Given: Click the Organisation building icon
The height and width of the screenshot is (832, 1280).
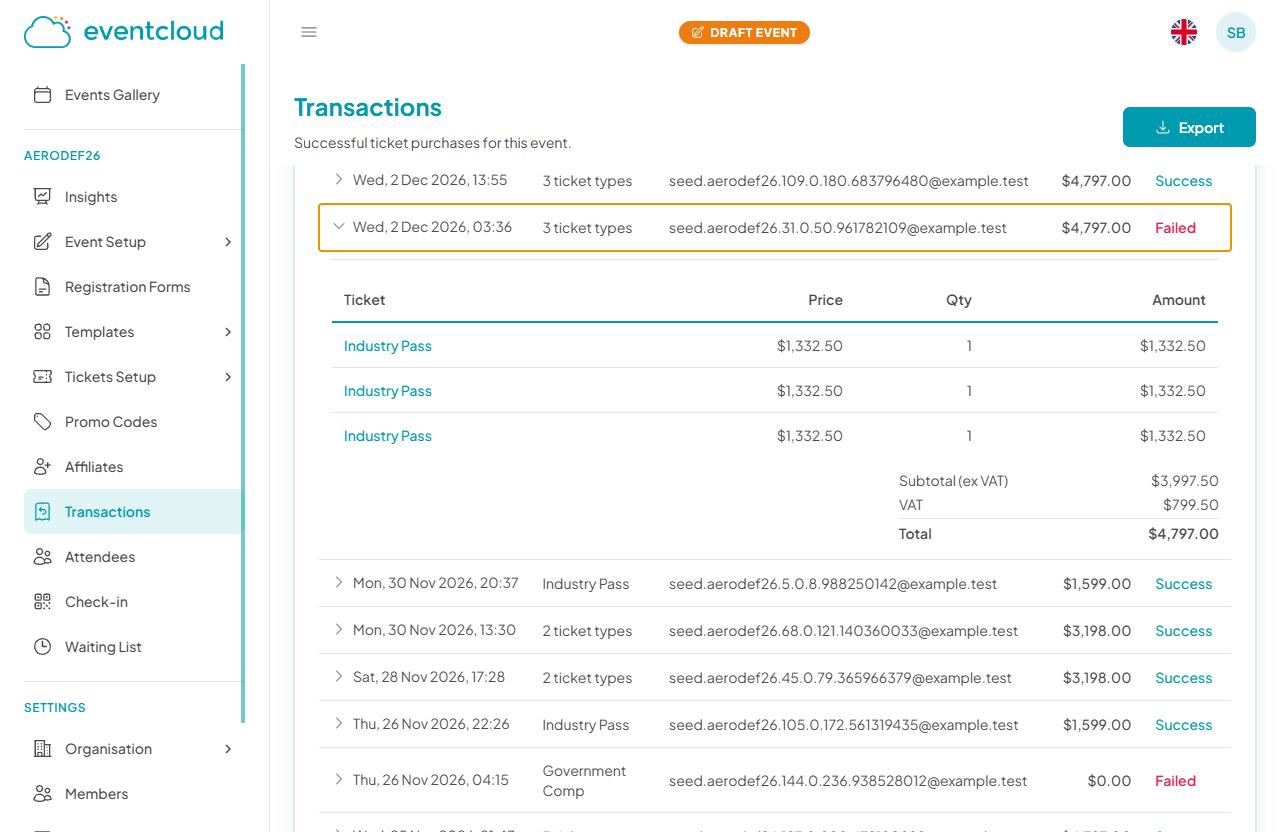Looking at the screenshot, I should tap(42, 749).
